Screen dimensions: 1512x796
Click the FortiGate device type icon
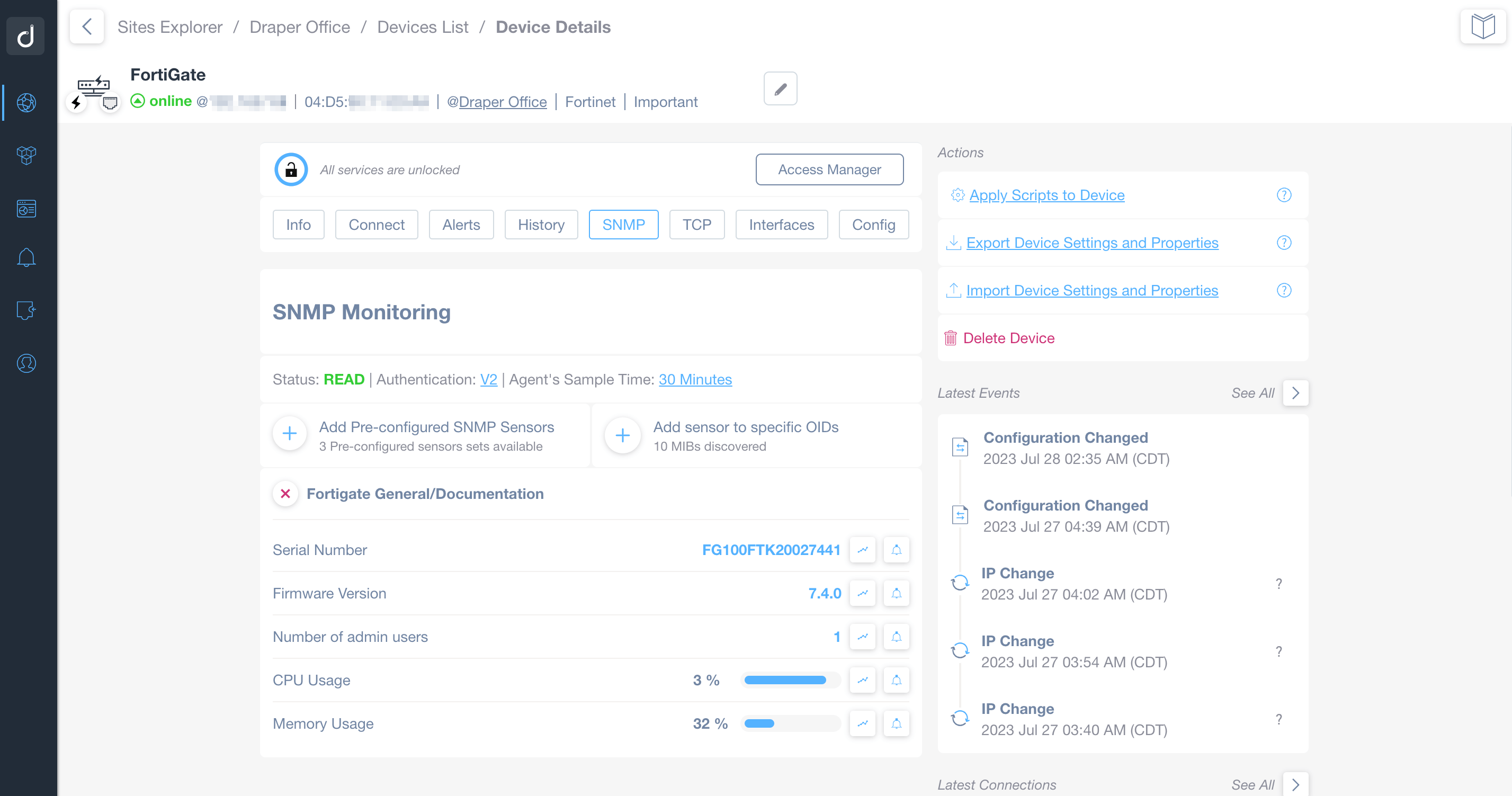[x=94, y=86]
